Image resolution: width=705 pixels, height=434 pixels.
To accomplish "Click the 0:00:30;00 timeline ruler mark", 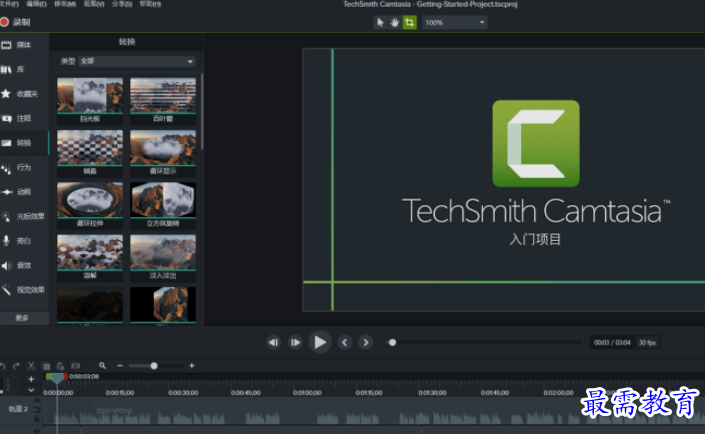I will (183, 393).
